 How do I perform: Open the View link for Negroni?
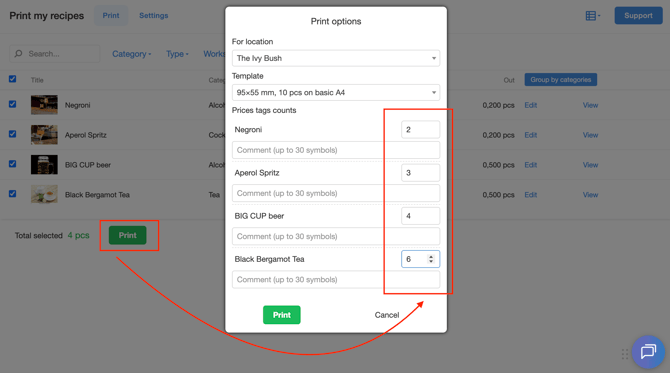(x=591, y=105)
